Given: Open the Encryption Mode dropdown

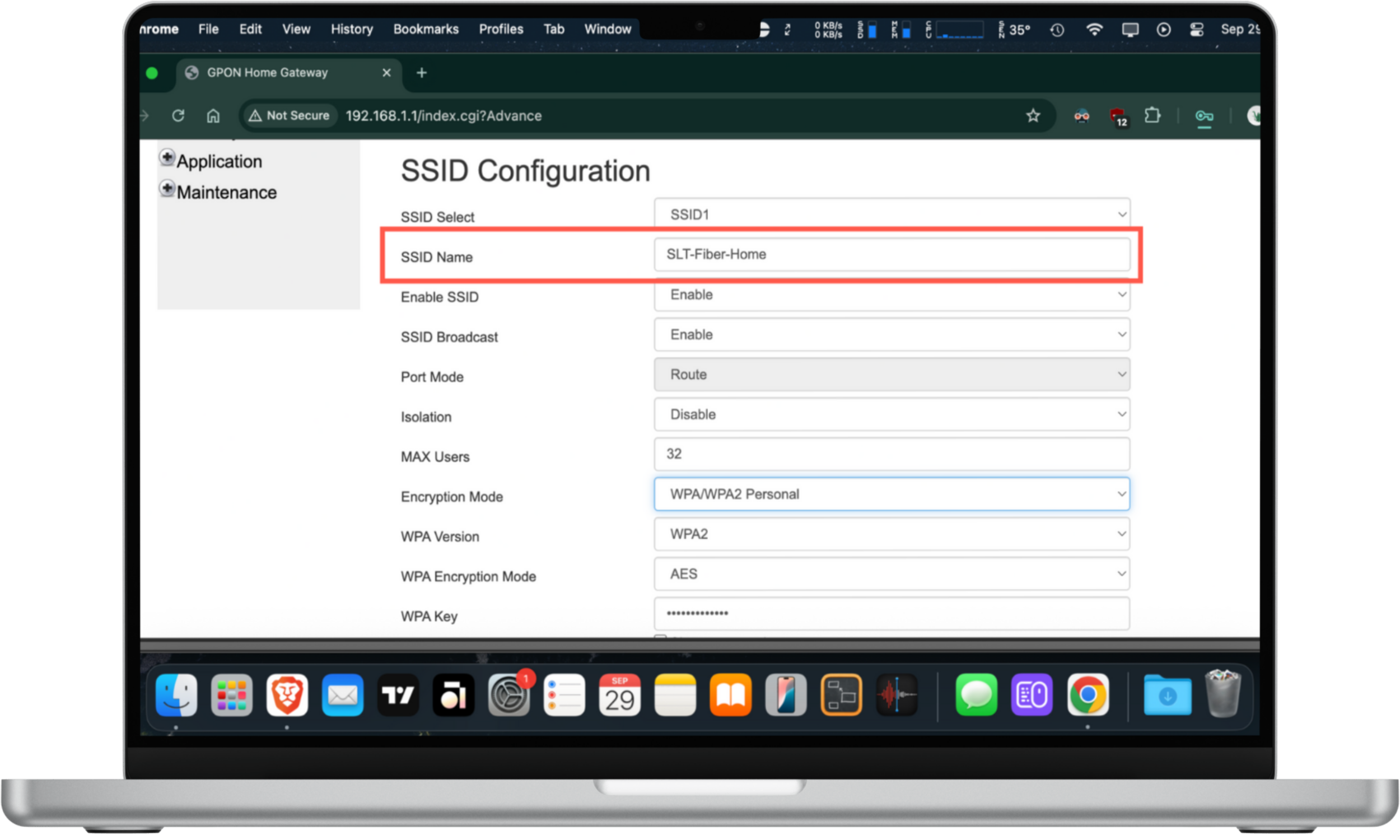Looking at the screenshot, I should (892, 494).
